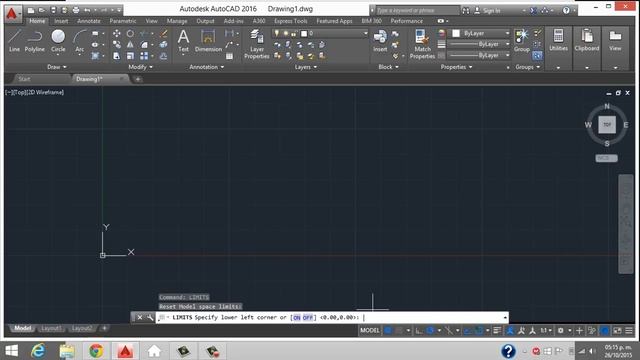The image size is (640, 360).
Task: Click the MODEL button in status bar
Action: click(370, 330)
